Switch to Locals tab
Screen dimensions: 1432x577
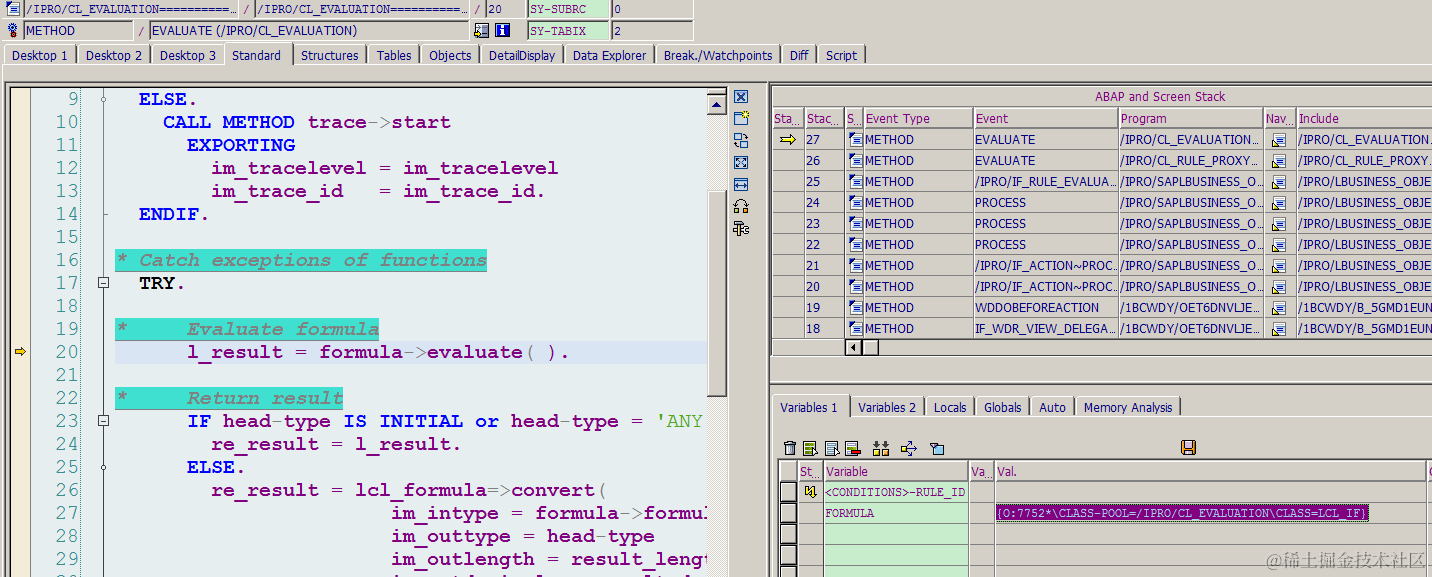(950, 407)
